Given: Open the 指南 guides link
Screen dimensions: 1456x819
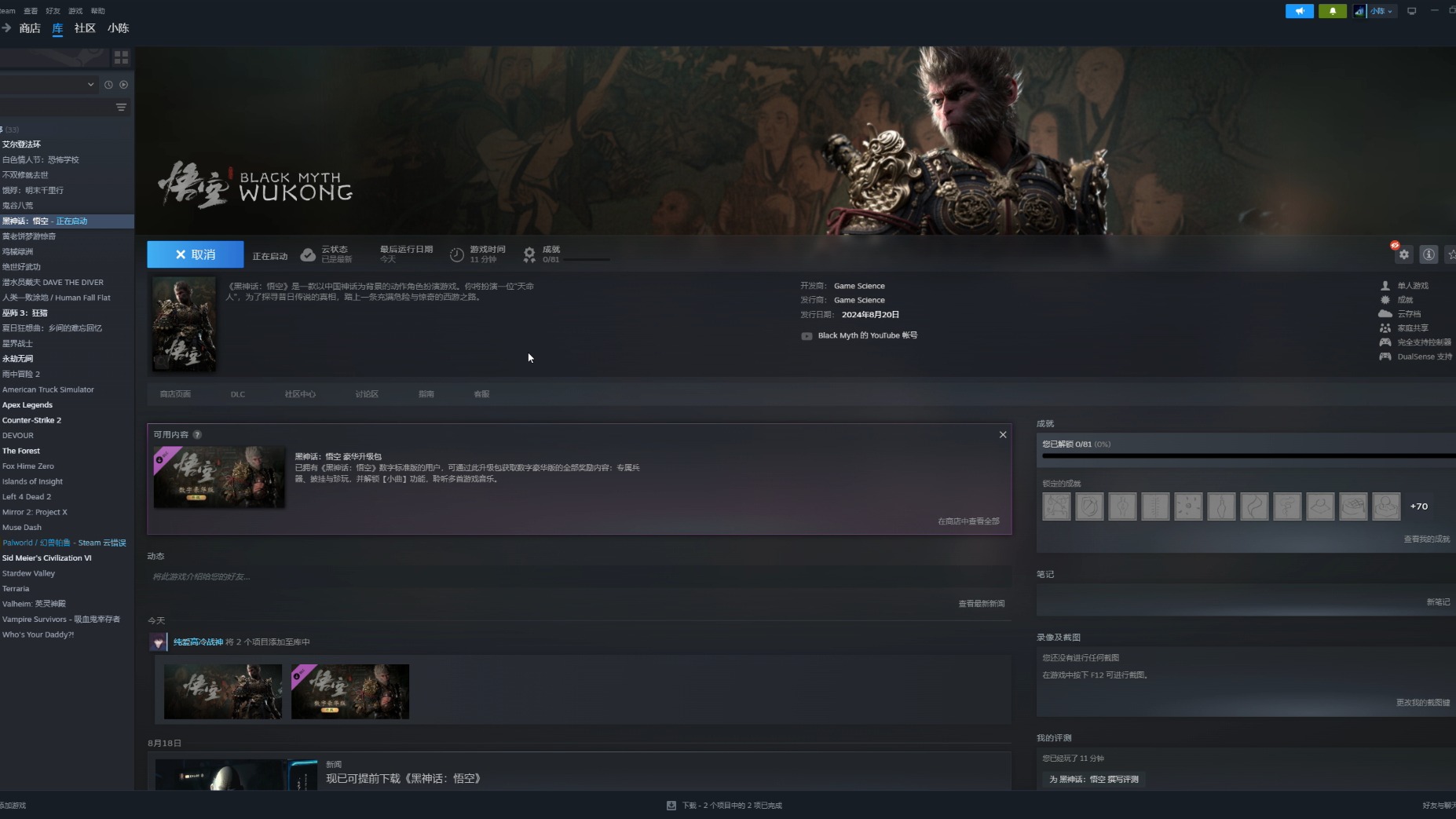Looking at the screenshot, I should click(426, 394).
